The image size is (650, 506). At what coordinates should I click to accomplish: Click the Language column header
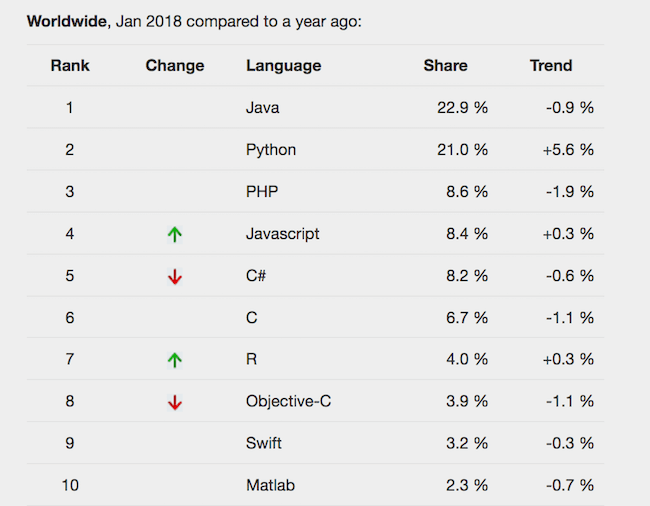(283, 66)
